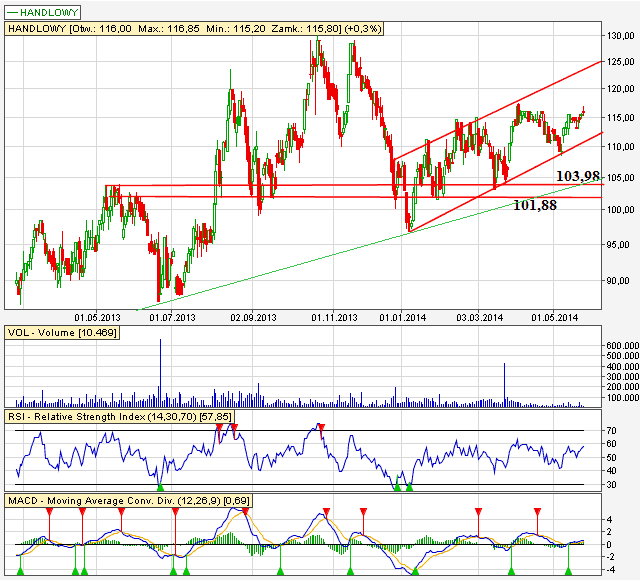Select the 01.01.2014 date label
The width and height of the screenshot is (640, 581).
tap(402, 317)
